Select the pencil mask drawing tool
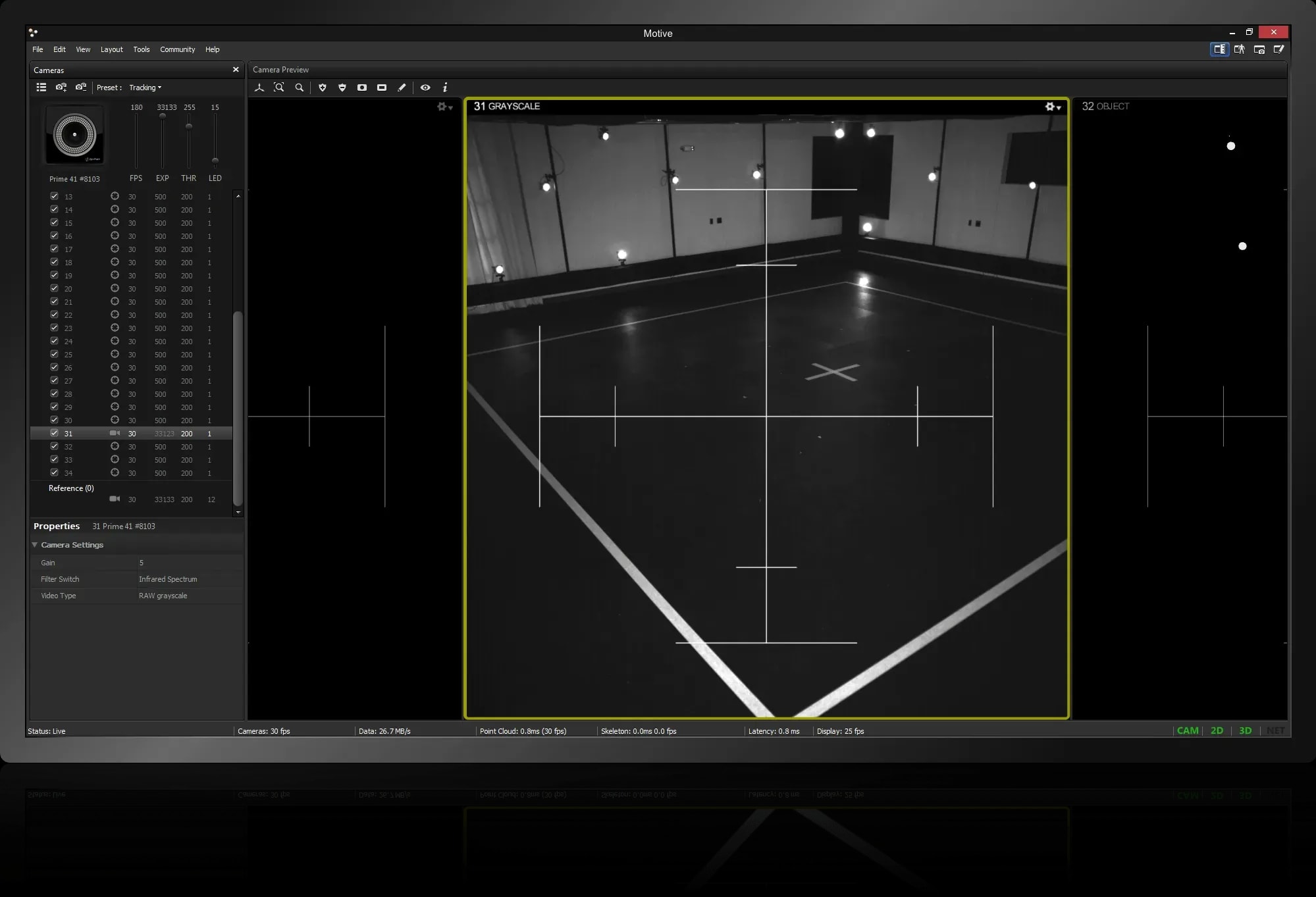 pos(402,88)
